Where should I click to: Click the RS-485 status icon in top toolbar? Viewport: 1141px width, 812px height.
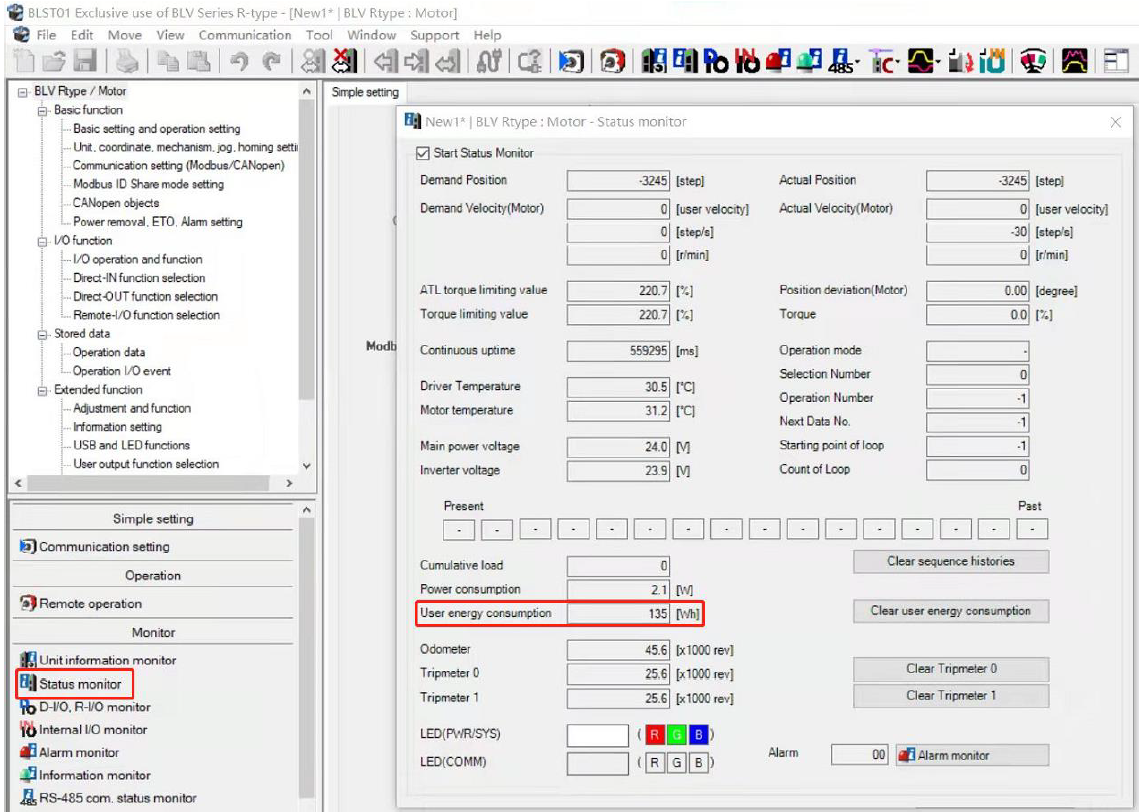pos(842,62)
